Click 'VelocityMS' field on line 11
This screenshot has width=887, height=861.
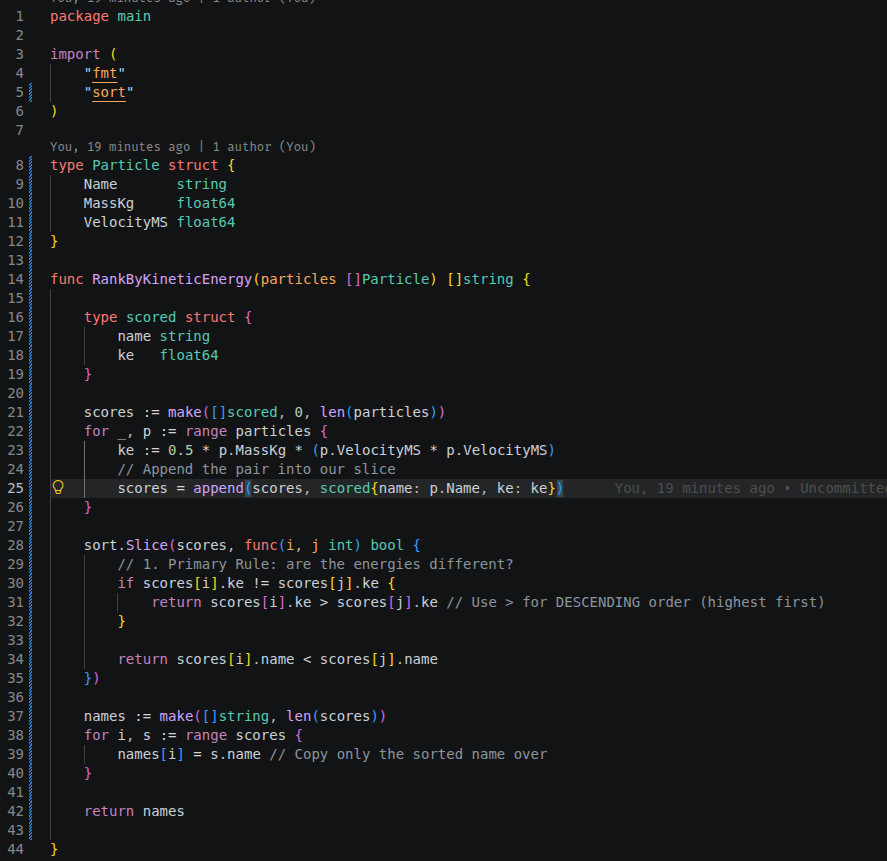(x=126, y=222)
